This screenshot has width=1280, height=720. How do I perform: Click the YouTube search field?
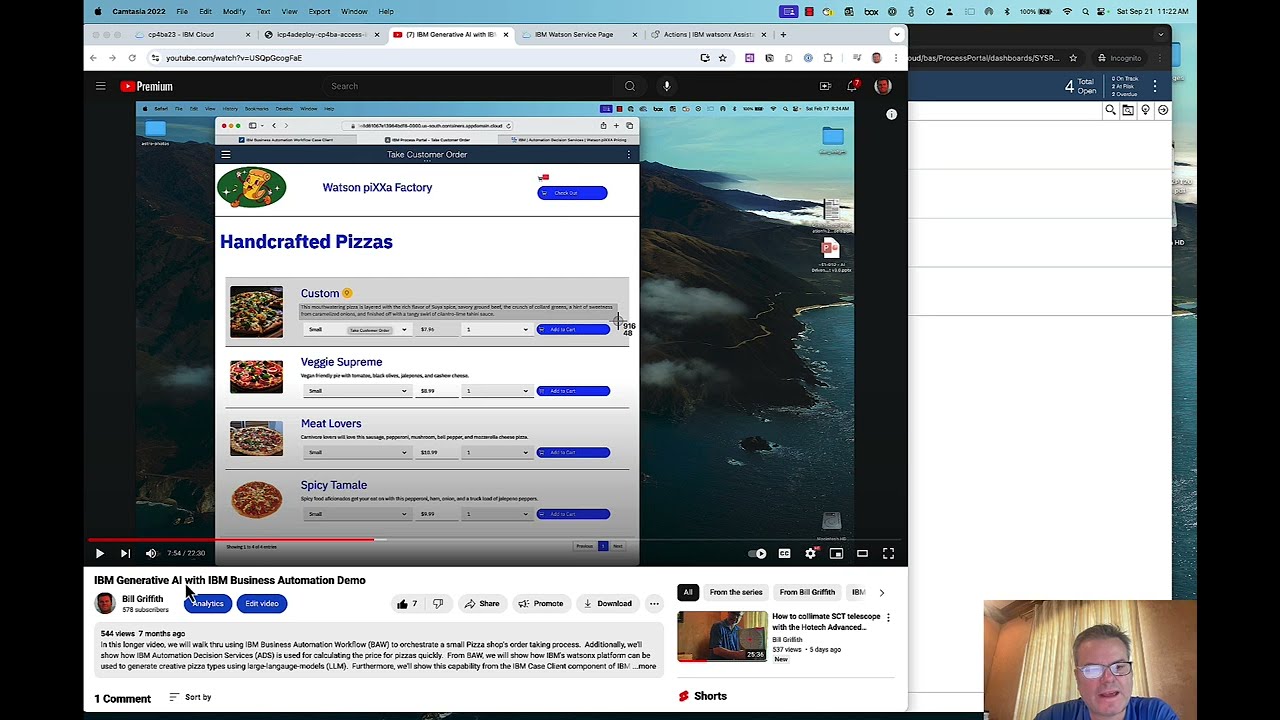coord(470,86)
